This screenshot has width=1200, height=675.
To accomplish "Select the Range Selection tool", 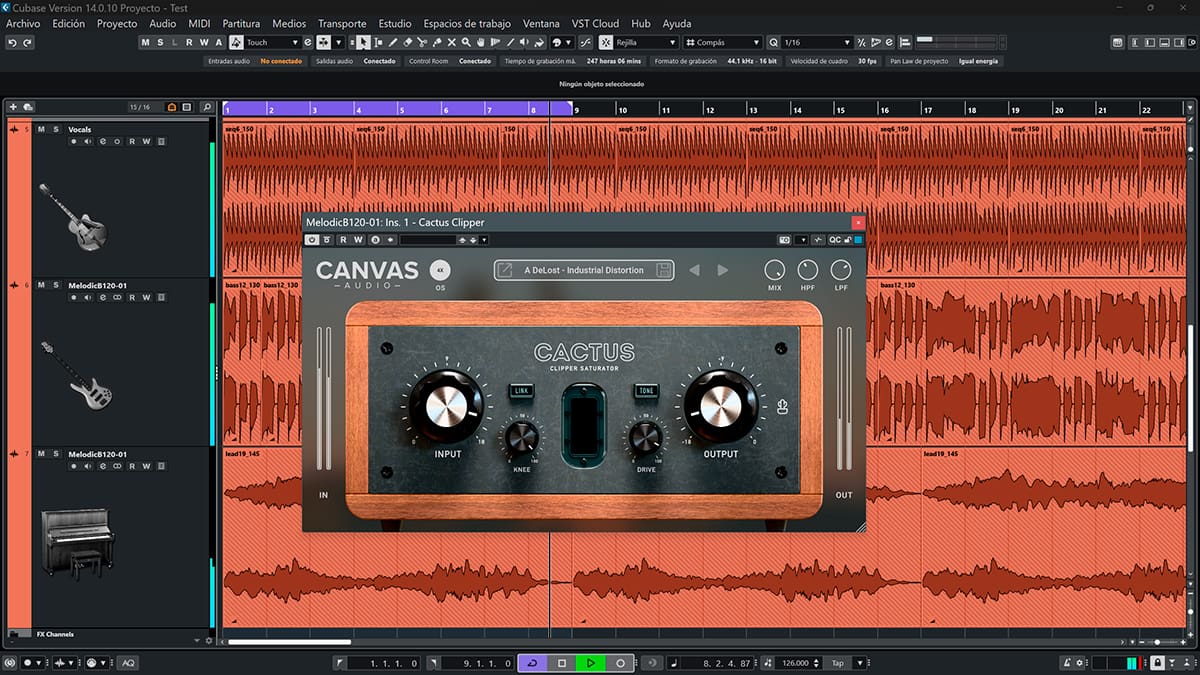I will point(378,43).
